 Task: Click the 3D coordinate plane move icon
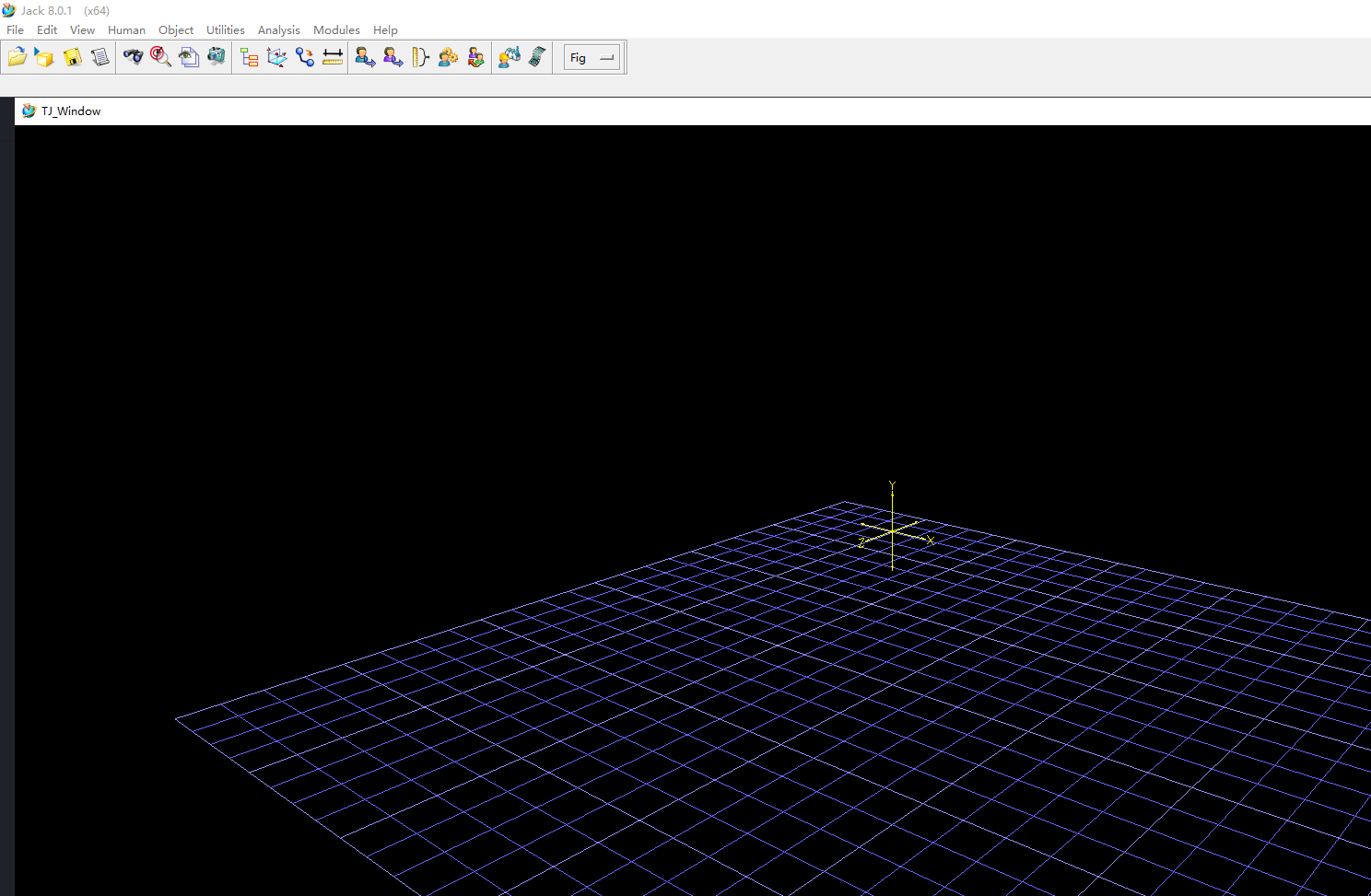click(277, 57)
